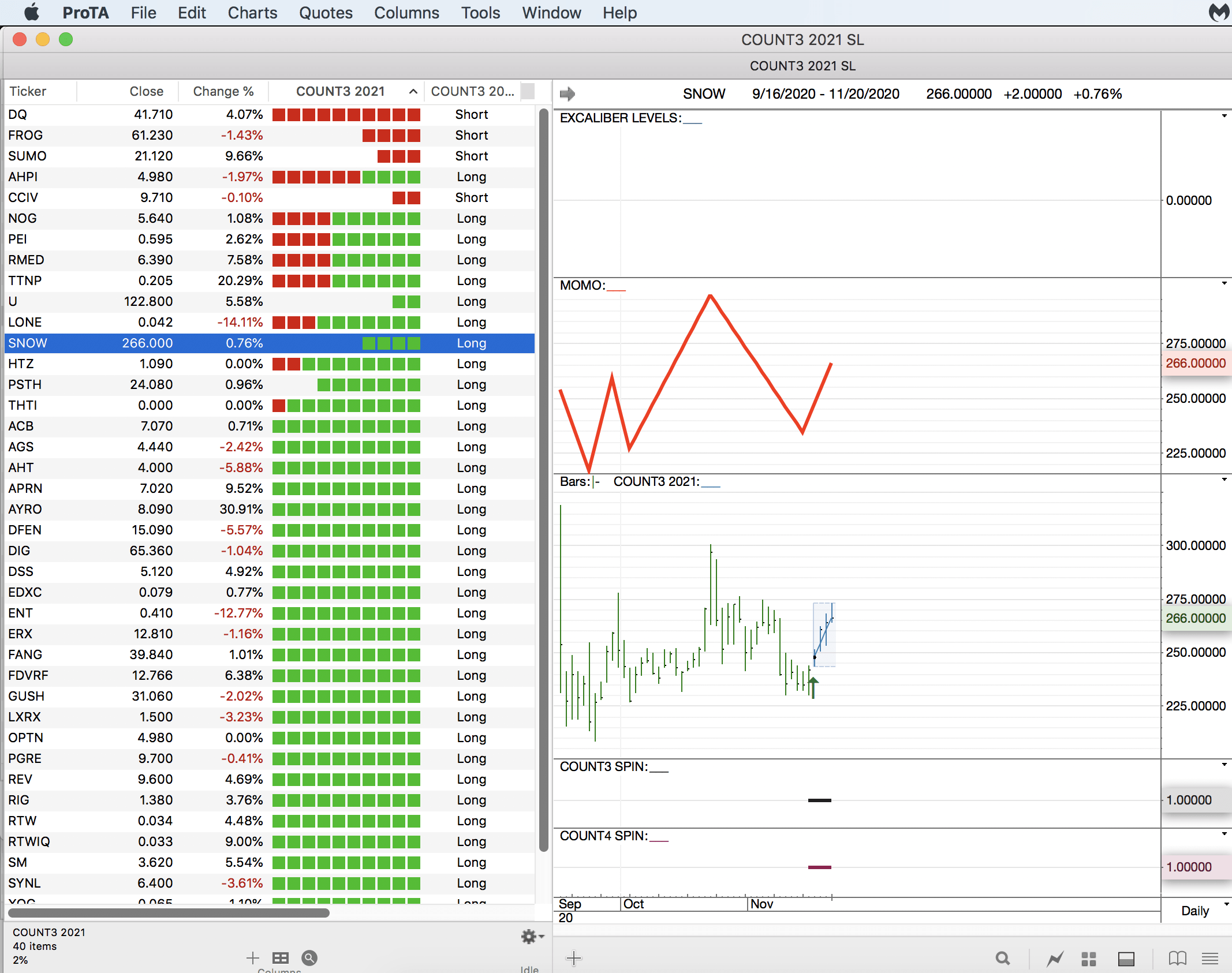Sort by the Change % column header
The width and height of the screenshot is (1232, 973).
coord(223,91)
